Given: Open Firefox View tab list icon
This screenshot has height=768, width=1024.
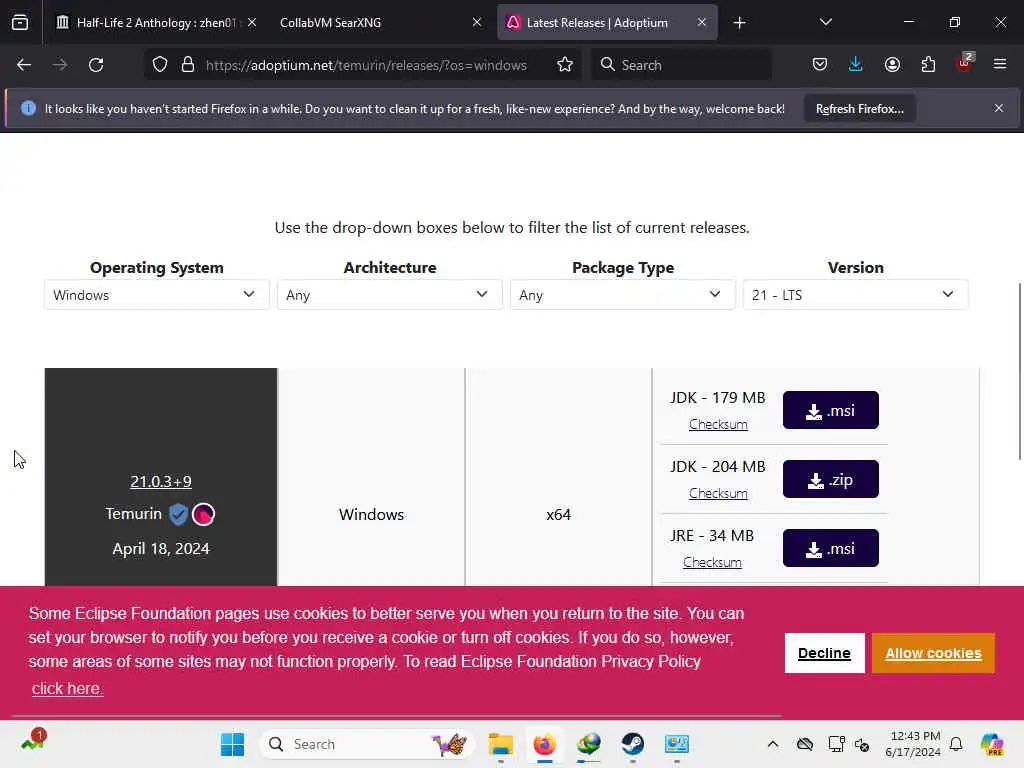Looking at the screenshot, I should pos(20,23).
